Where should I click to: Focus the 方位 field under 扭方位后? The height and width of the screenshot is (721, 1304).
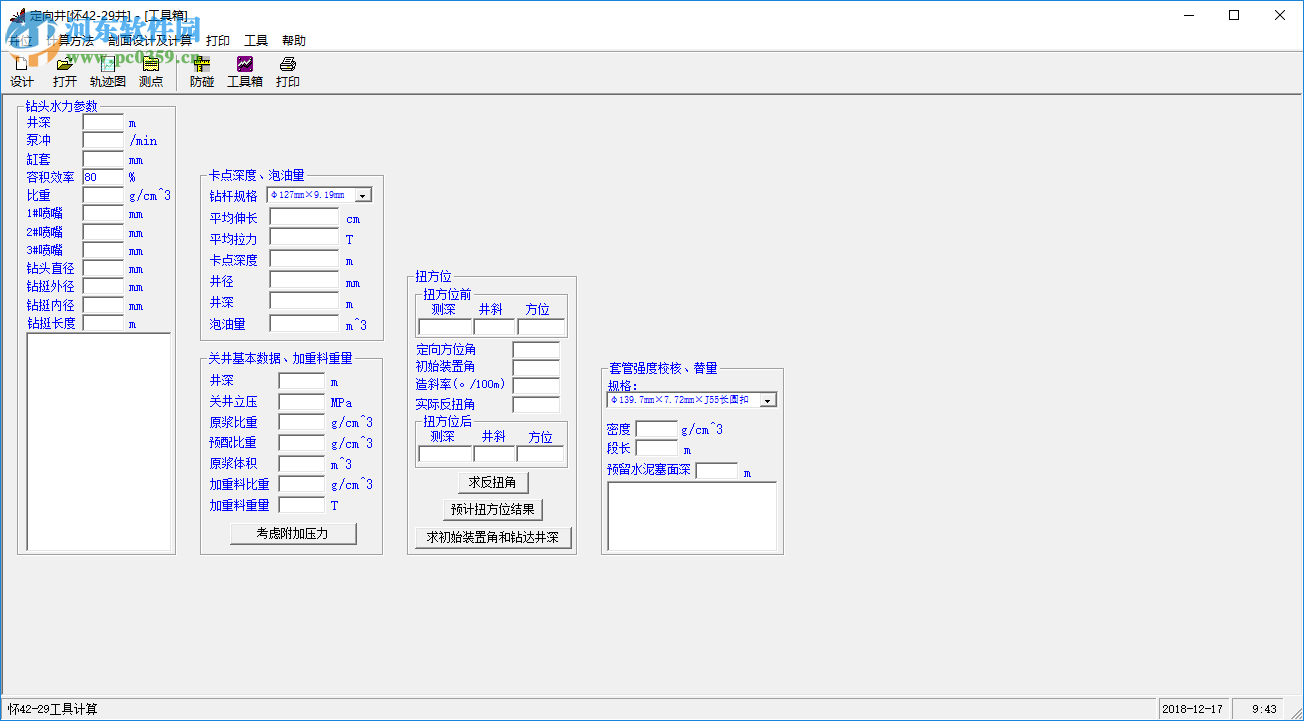click(x=541, y=454)
